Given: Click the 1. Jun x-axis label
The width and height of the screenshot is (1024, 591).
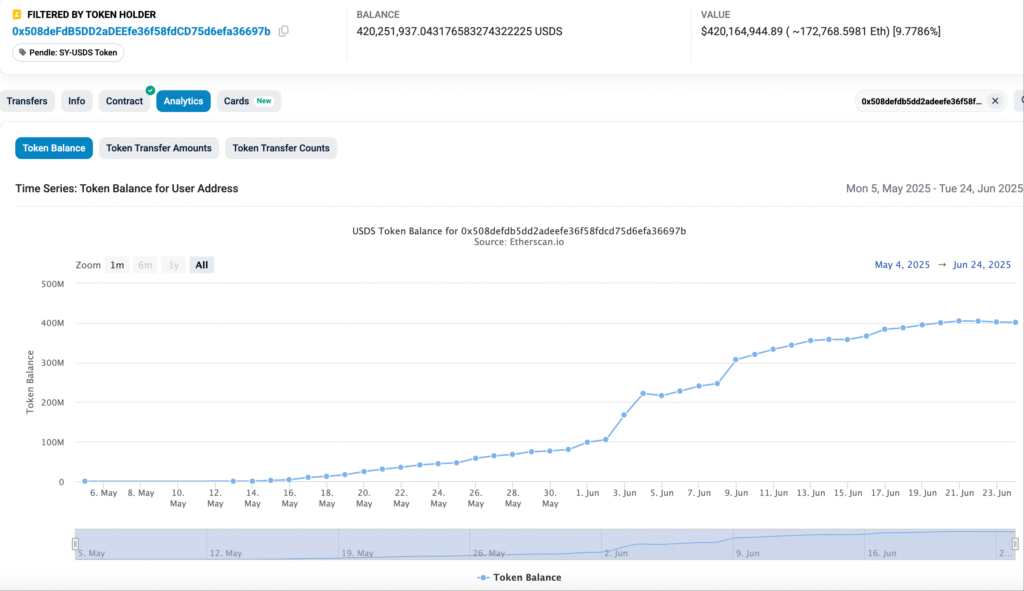Looking at the screenshot, I should point(587,493).
